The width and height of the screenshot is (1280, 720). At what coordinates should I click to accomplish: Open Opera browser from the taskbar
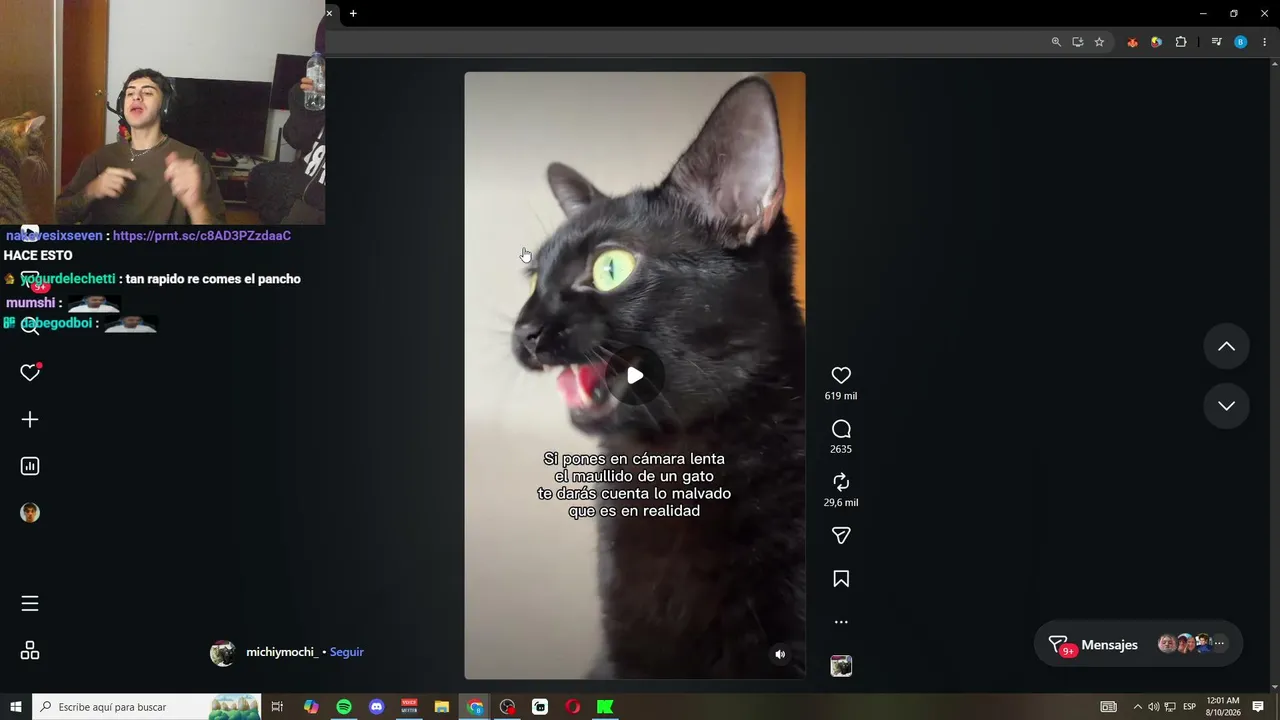[x=573, y=707]
